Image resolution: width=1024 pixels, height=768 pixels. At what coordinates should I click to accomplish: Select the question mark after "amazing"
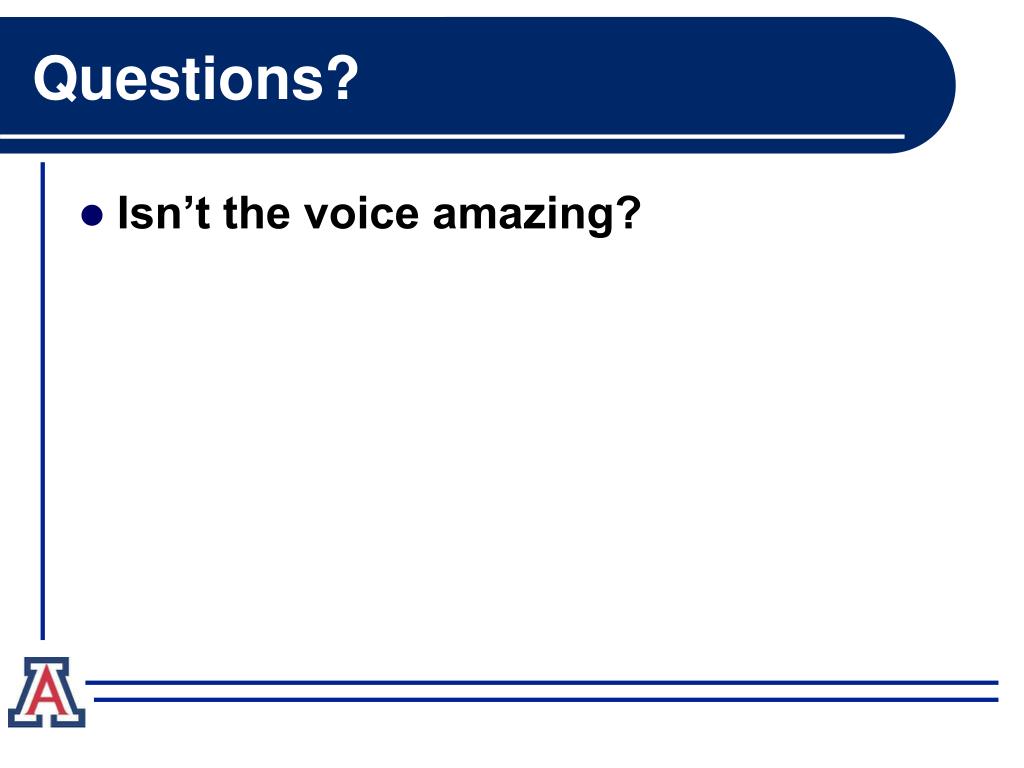pos(628,212)
